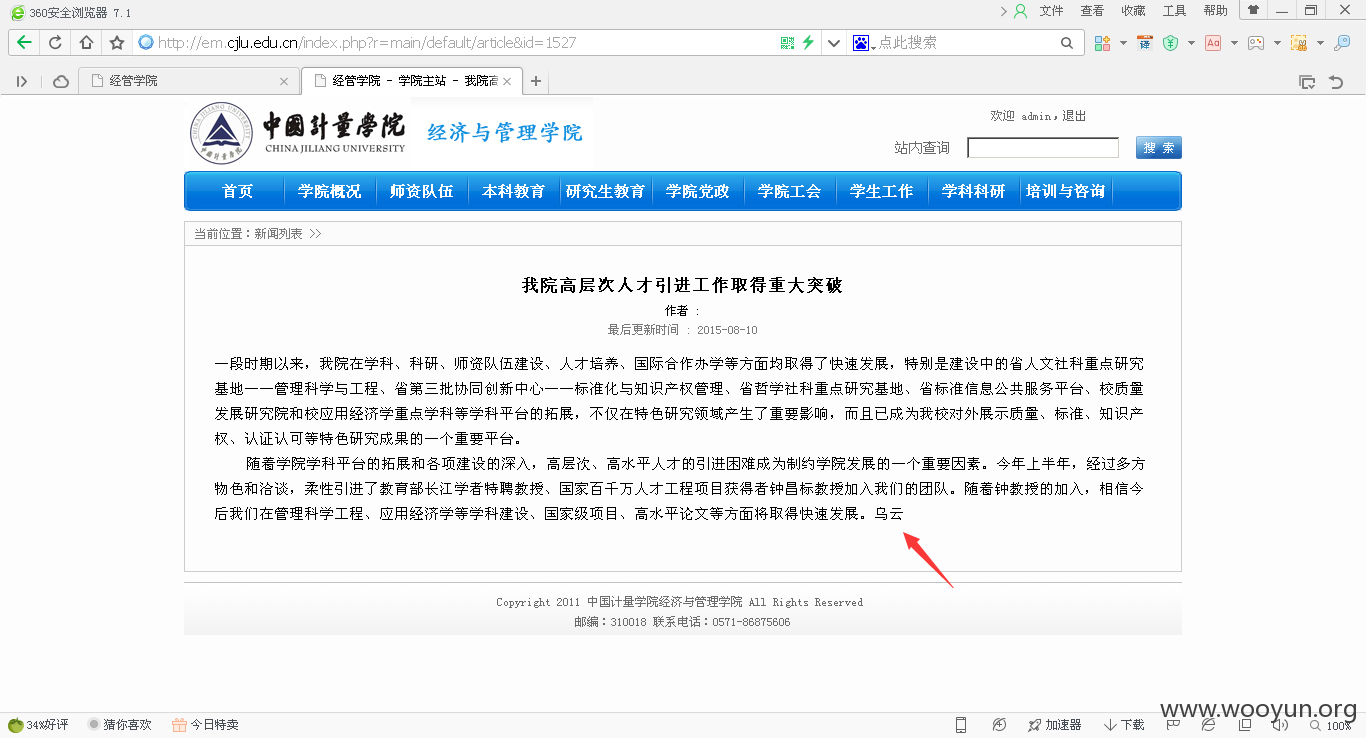Expand the arrow beside screenshot icon
The height and width of the screenshot is (738, 1366).
(1320, 43)
